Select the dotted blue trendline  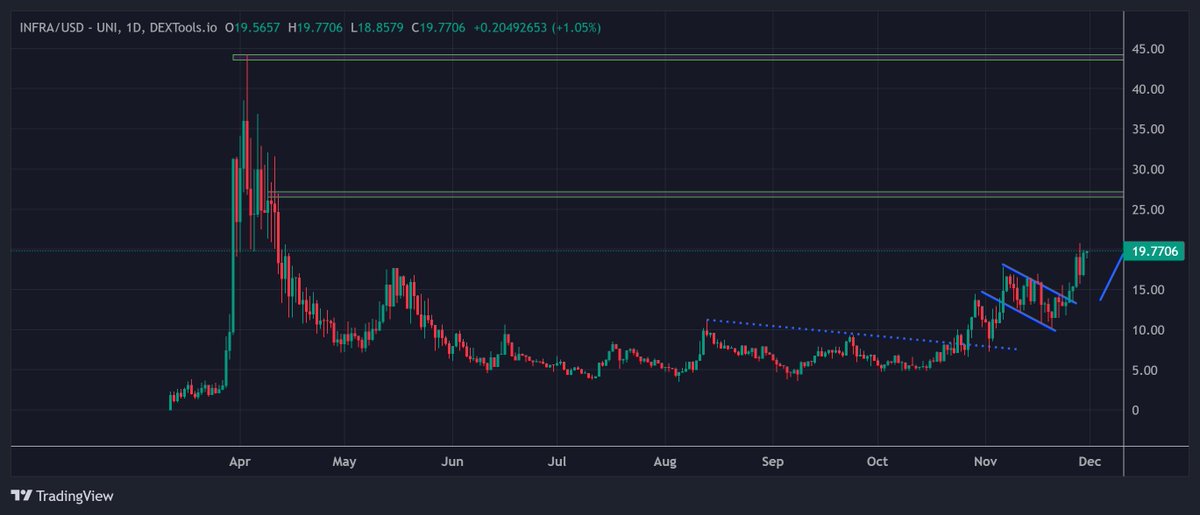862,335
